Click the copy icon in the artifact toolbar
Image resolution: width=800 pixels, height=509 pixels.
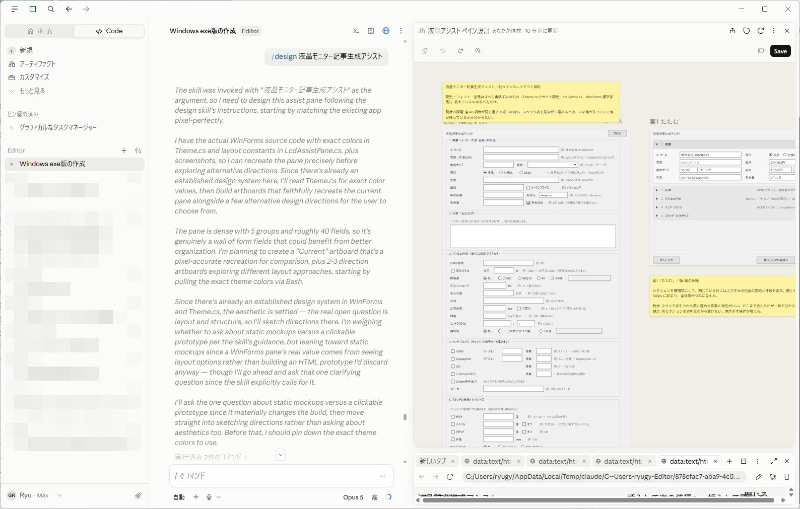click(x=424, y=51)
